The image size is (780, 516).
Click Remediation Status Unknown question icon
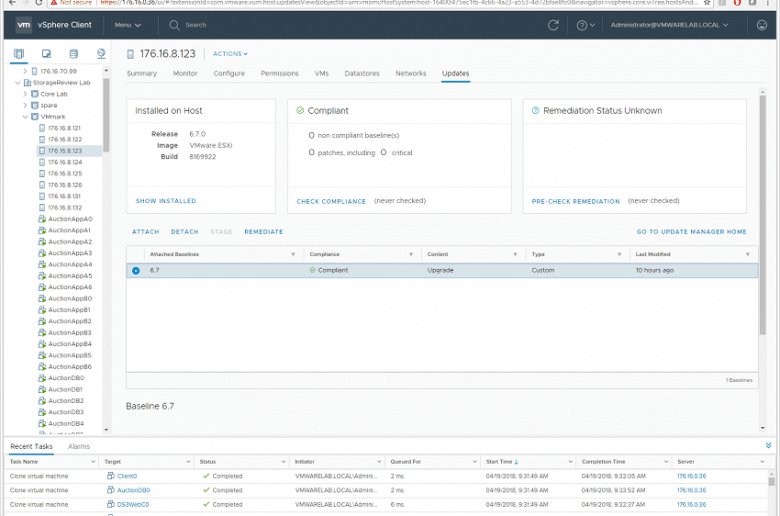pos(535,110)
